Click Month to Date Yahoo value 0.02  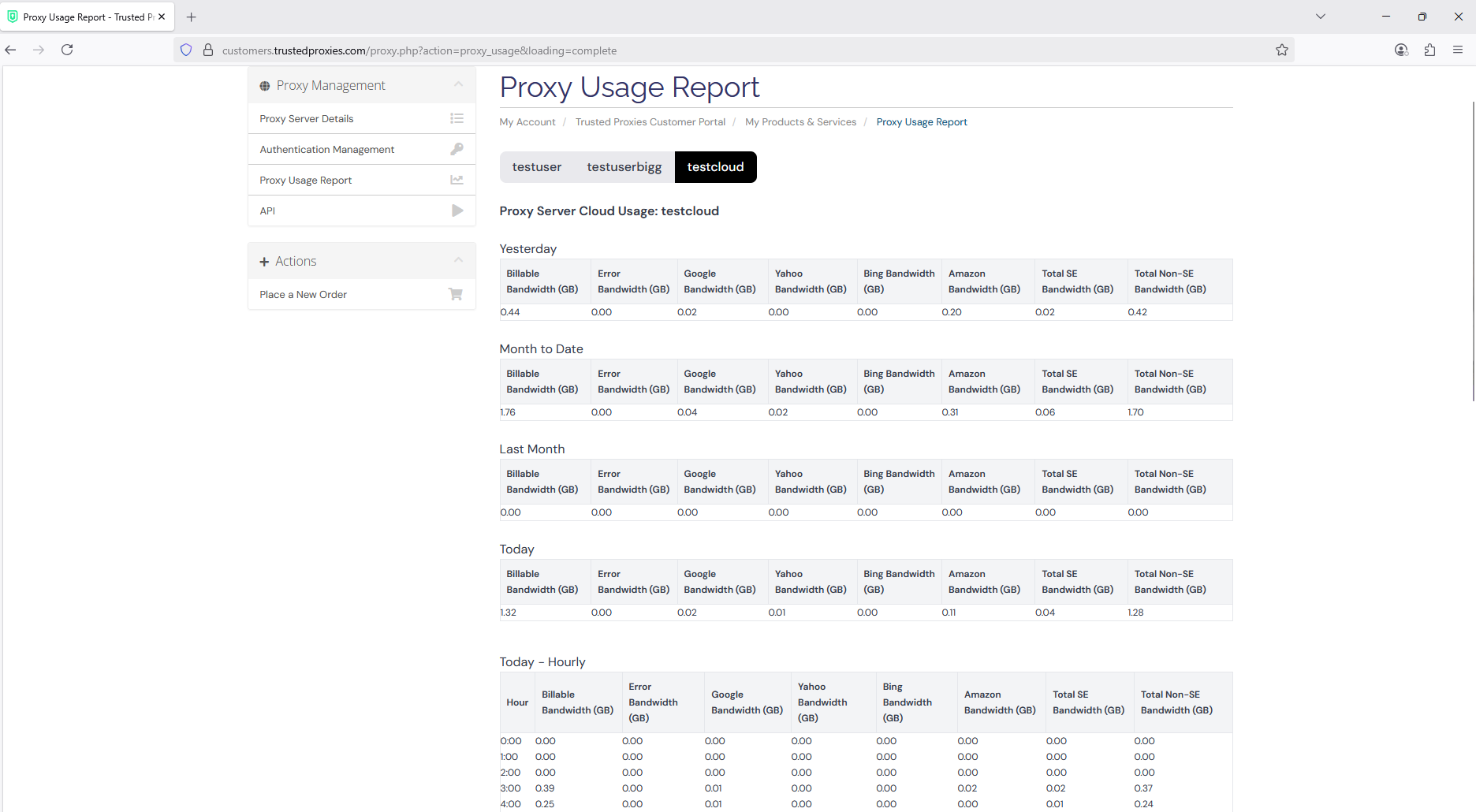click(x=778, y=412)
